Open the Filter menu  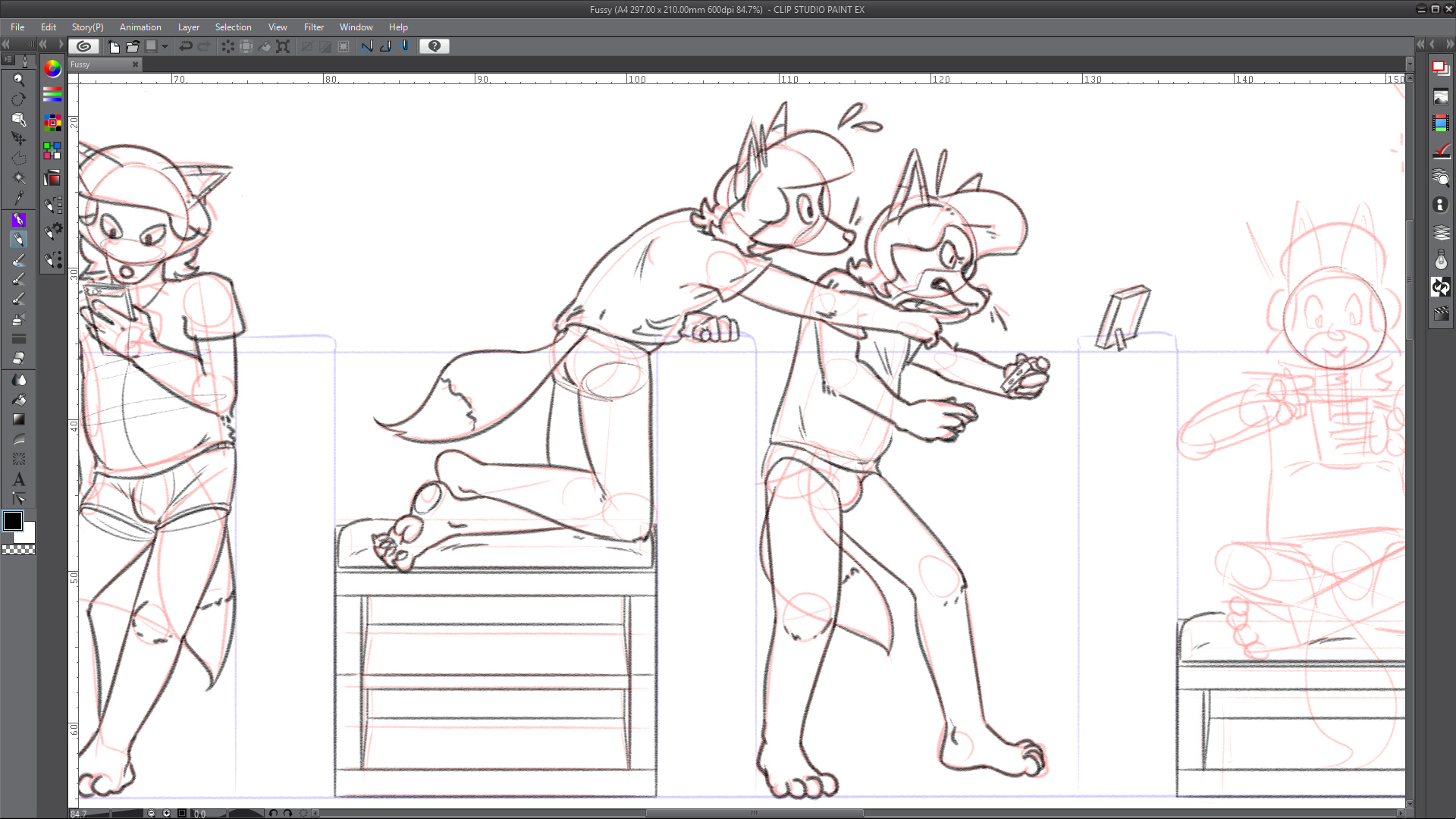tap(314, 27)
